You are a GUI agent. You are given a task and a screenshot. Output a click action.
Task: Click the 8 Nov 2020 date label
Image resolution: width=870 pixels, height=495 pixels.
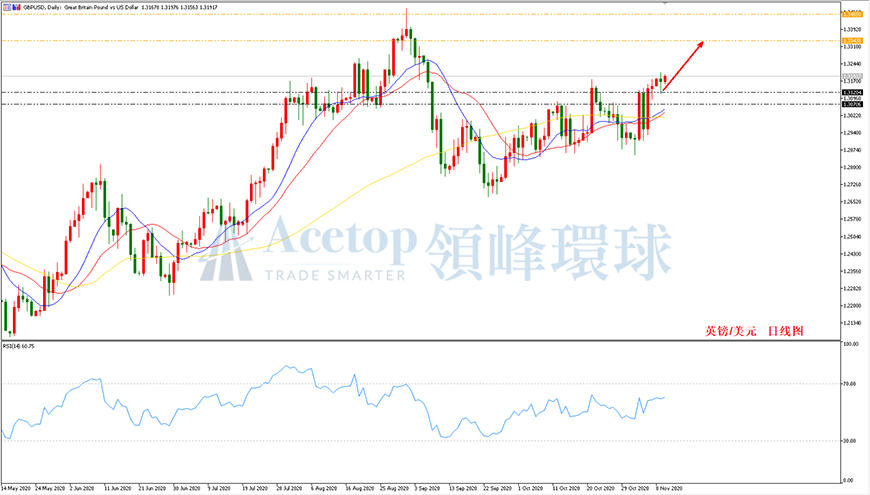[x=669, y=488]
